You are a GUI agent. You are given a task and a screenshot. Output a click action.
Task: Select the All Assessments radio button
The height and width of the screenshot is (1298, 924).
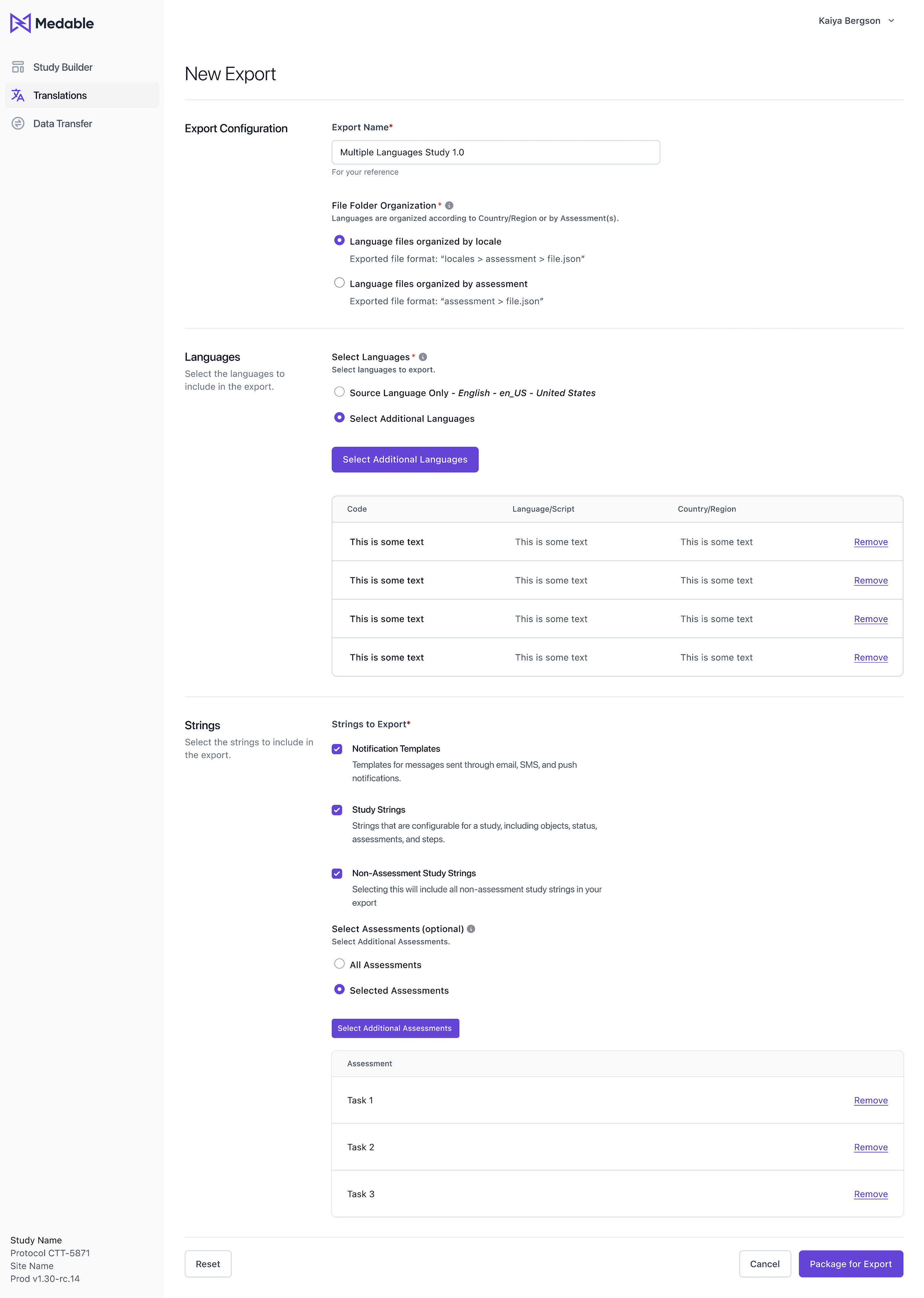pos(339,964)
